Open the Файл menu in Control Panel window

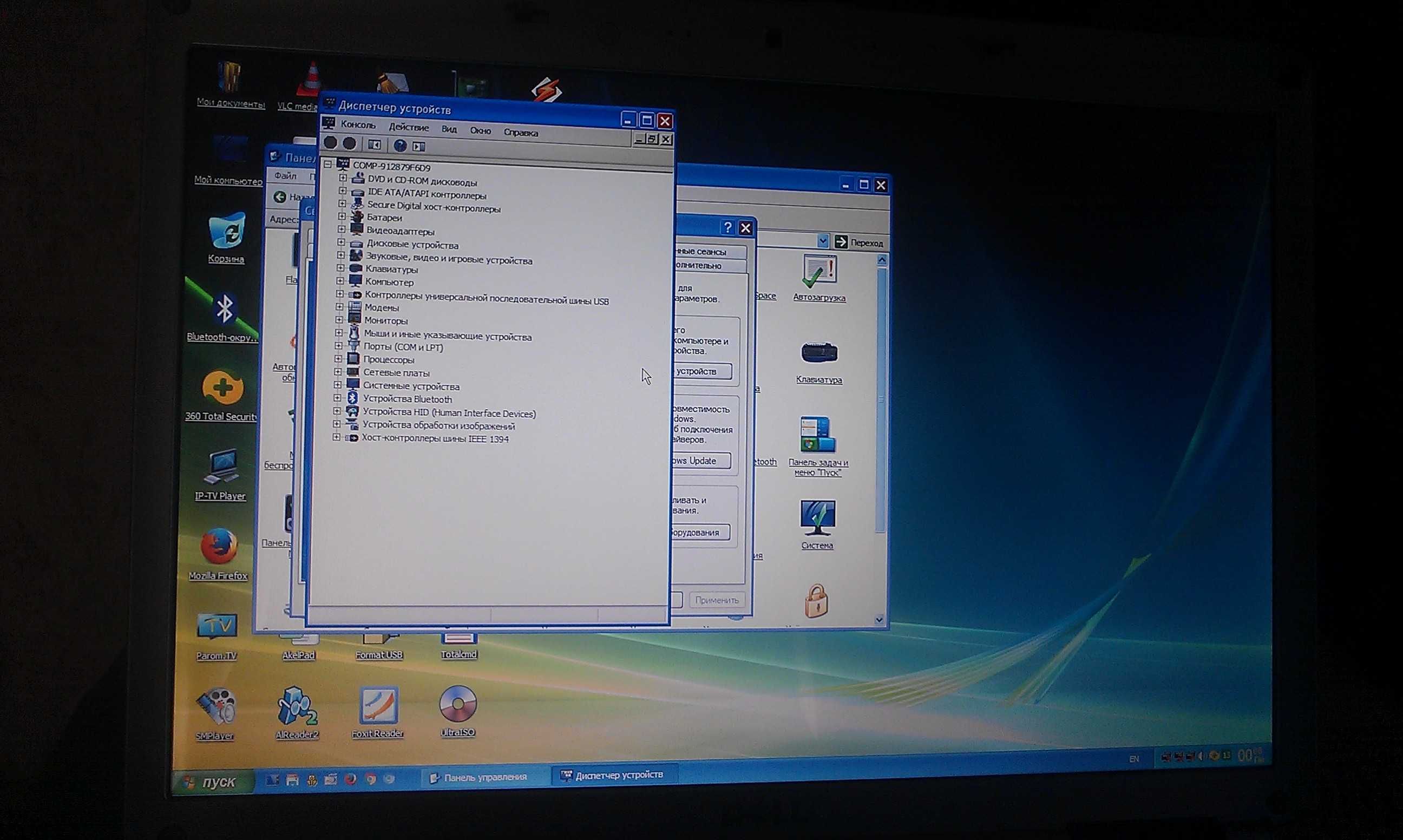(285, 175)
